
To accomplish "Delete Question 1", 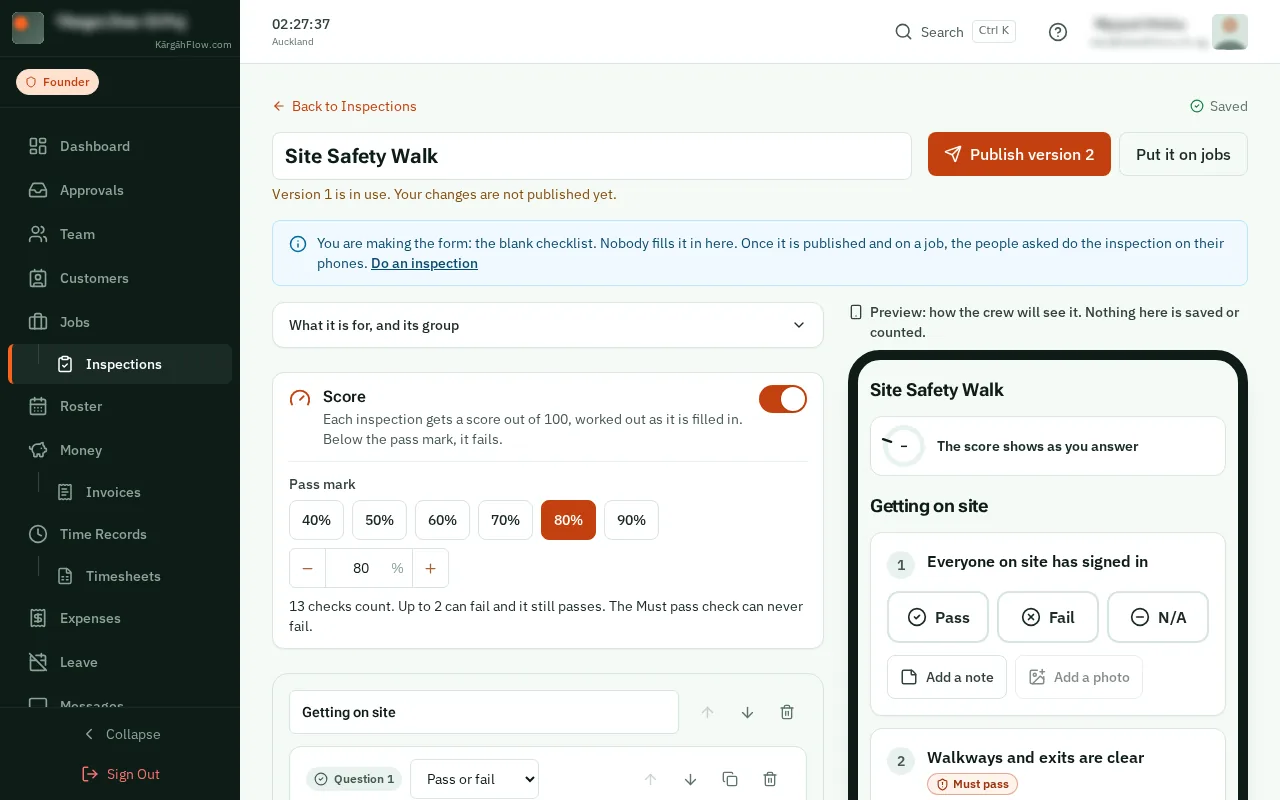I will pyautogui.click(x=770, y=779).
